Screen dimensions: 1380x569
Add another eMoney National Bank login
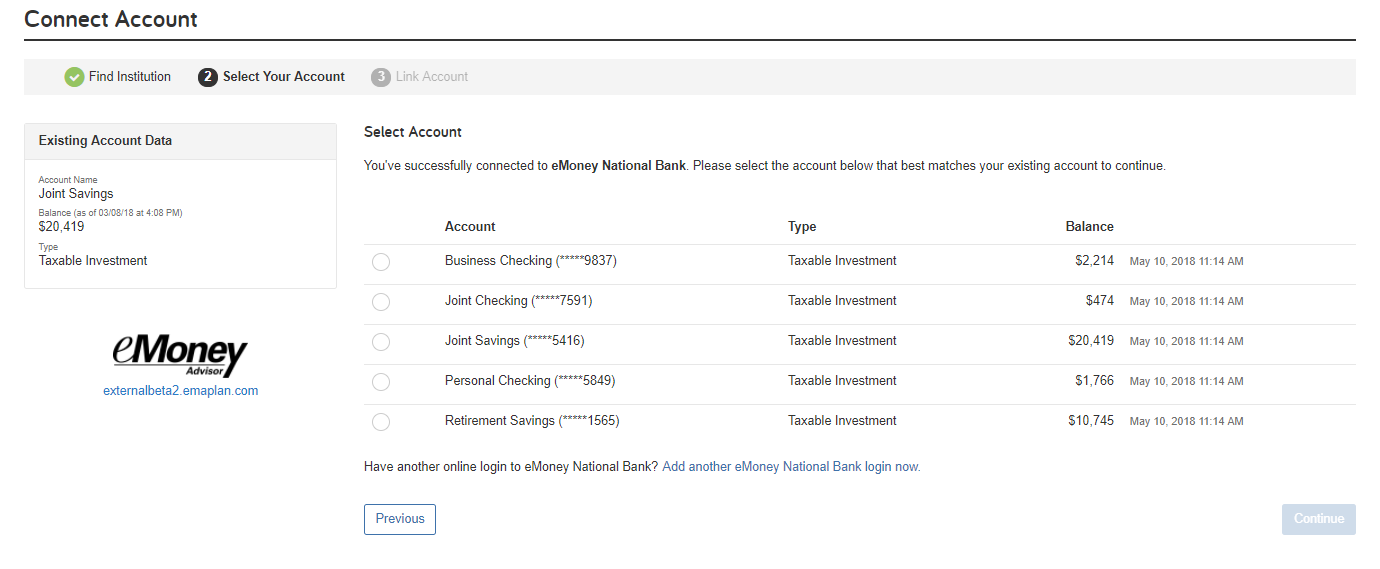pyautogui.click(x=791, y=467)
